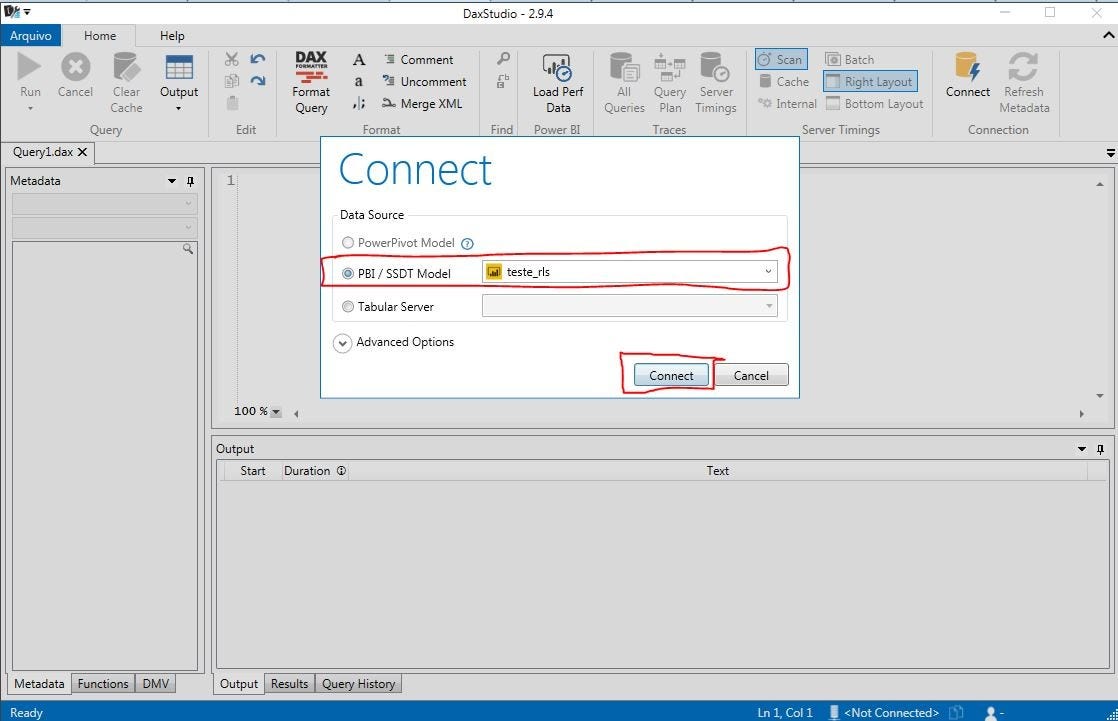The width and height of the screenshot is (1118, 721).
Task: Click the Copy icon in Edit group
Action: [232, 81]
